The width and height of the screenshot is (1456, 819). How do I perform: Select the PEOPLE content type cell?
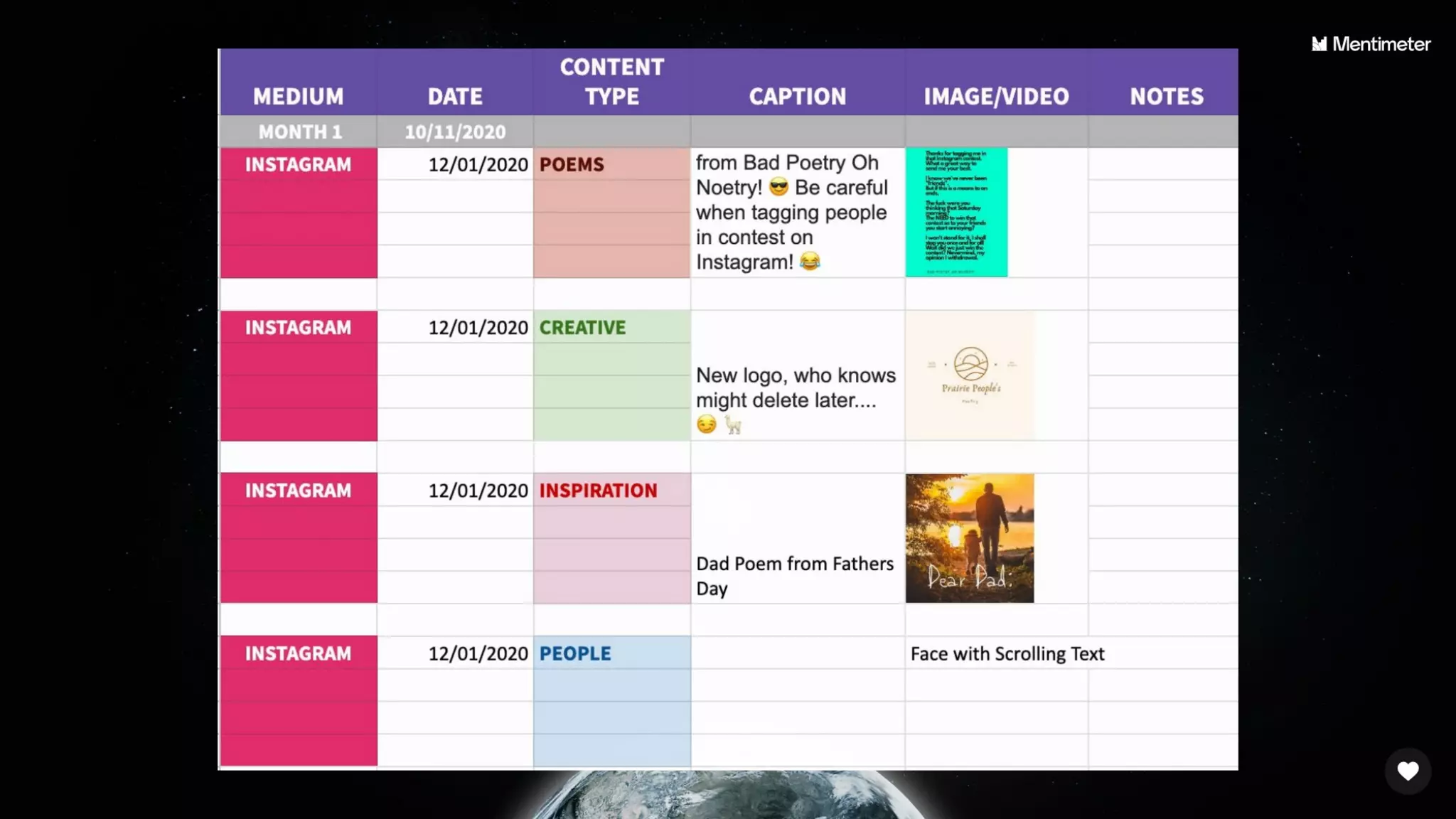click(574, 653)
